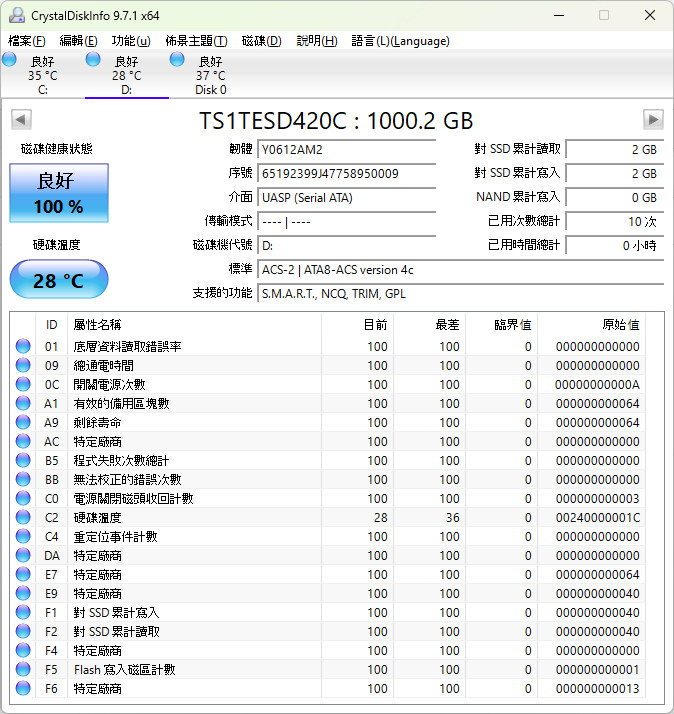Click the standard field ACS-2 | ATA8-ACS version 4c
Viewport: 674px width, 714px height.
[x=460, y=270]
